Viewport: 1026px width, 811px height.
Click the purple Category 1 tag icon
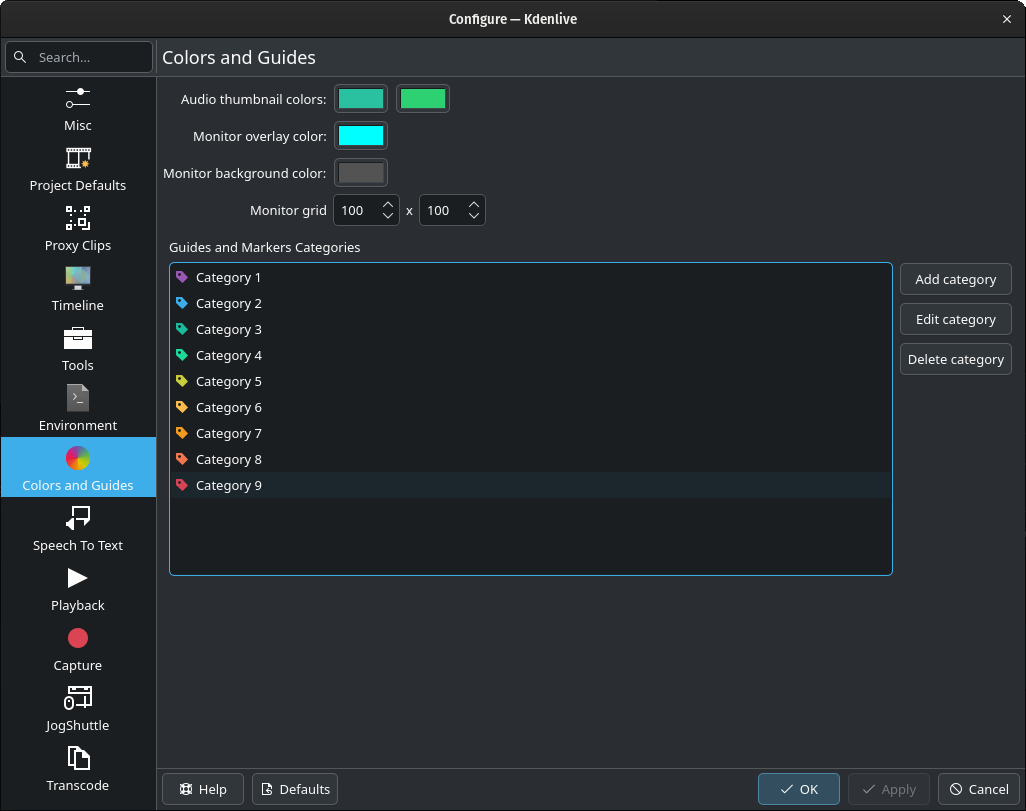click(x=182, y=277)
